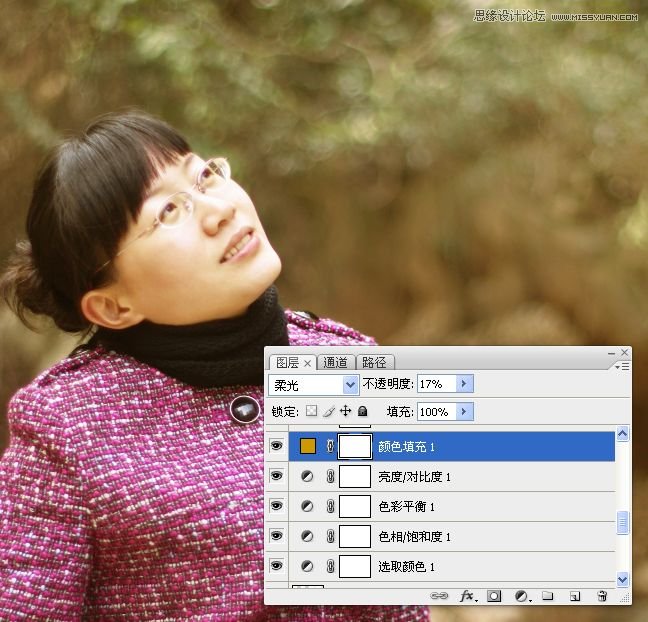Open the fx layer style menu
Image resolution: width=648 pixels, height=622 pixels.
pos(468,596)
